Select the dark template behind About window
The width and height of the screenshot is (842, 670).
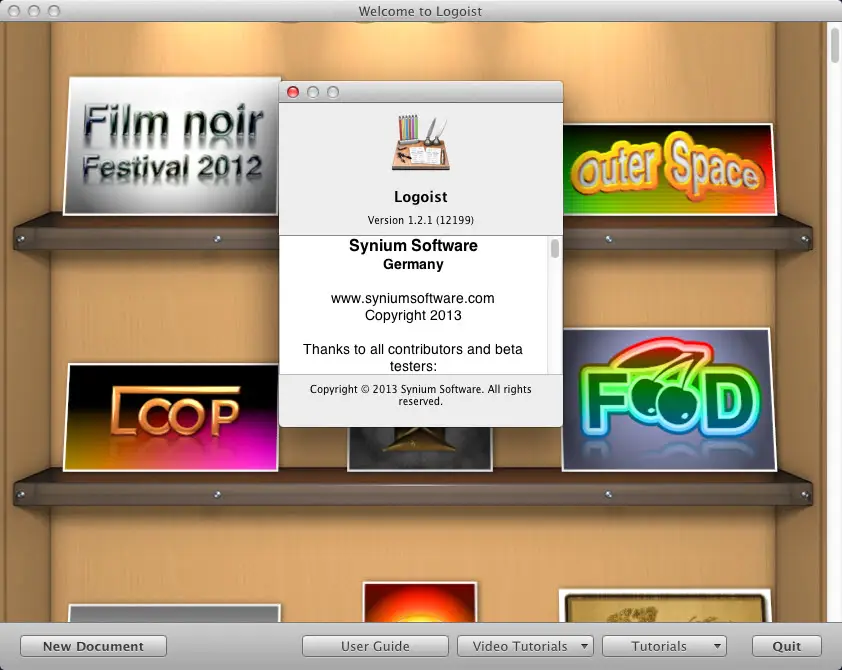coord(420,449)
